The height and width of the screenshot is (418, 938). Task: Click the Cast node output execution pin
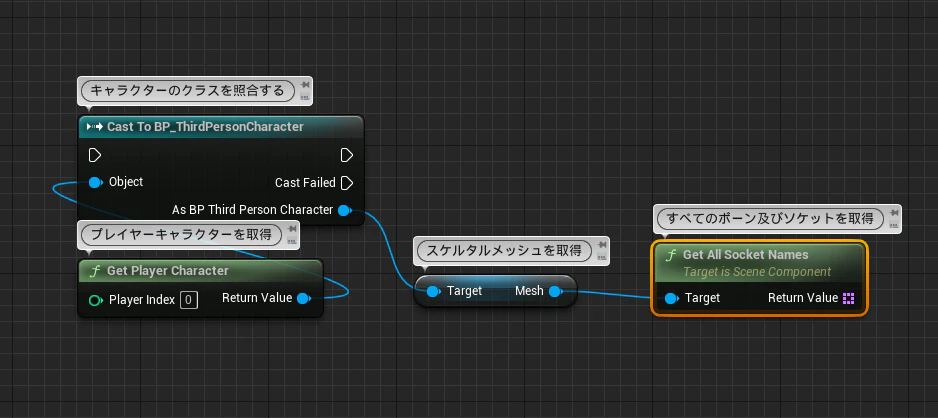[x=346, y=155]
